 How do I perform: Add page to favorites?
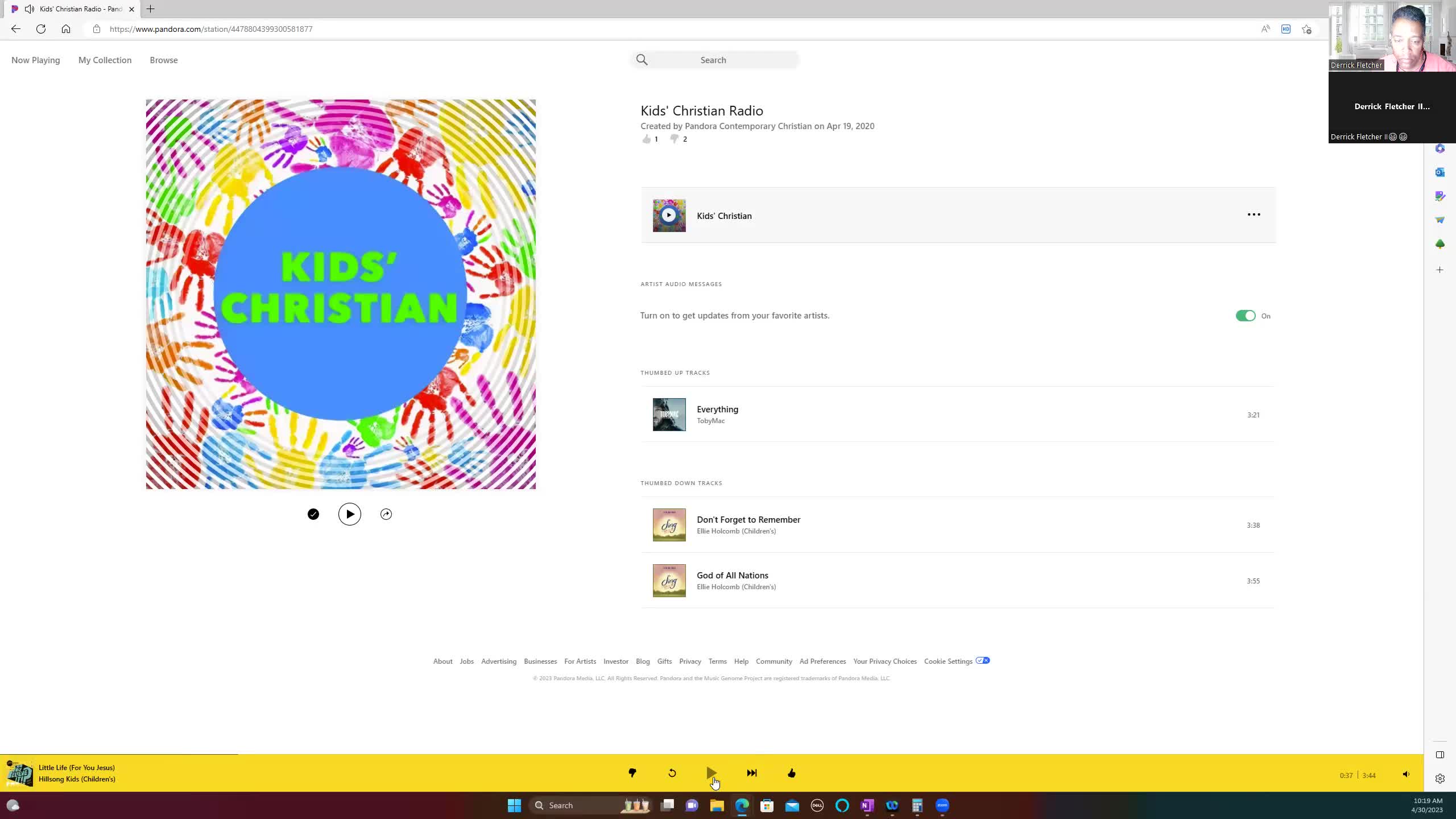[x=1306, y=29]
